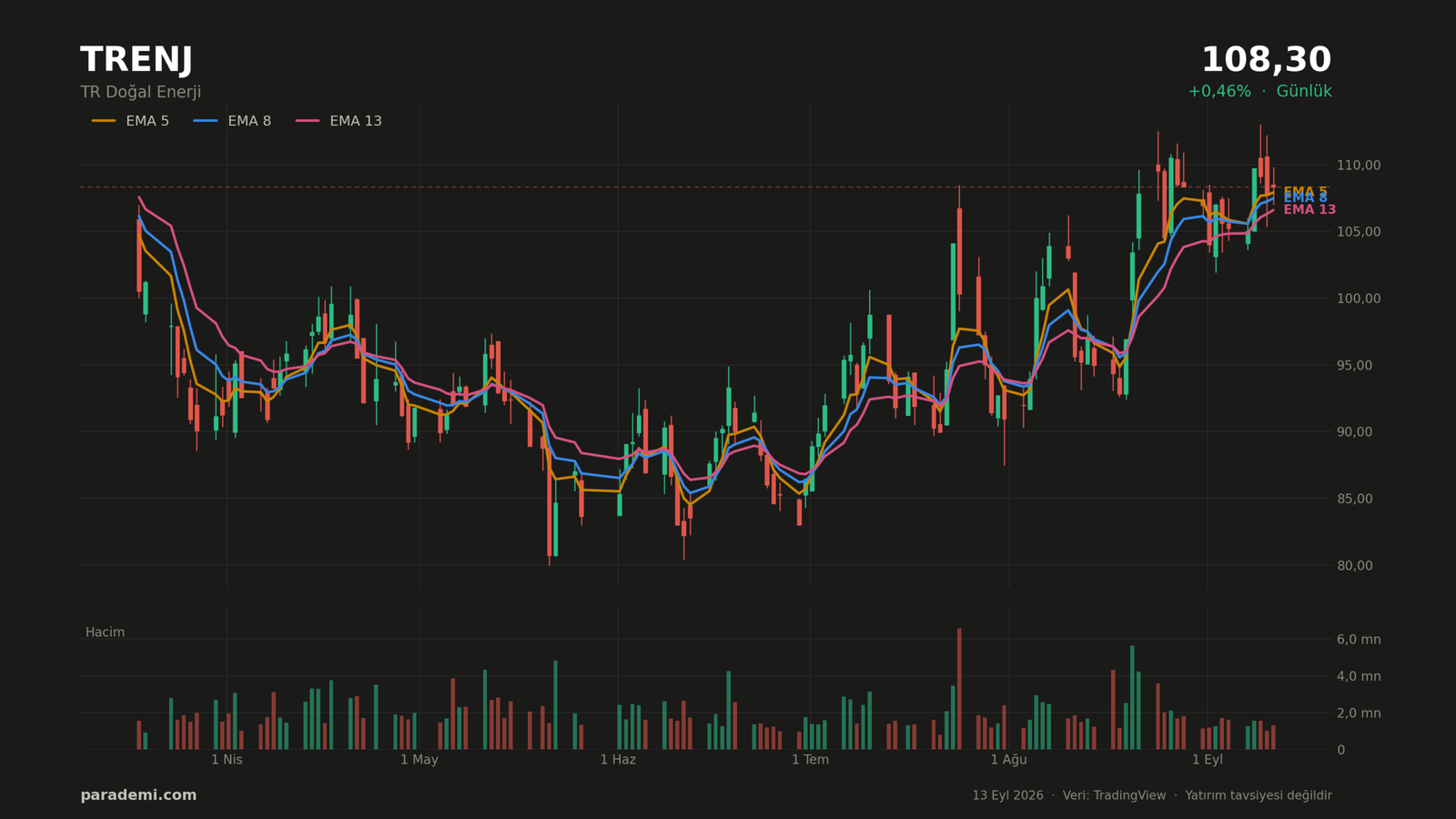Viewport: 1456px width, 819px height.
Task: Click the 13 Eyl 2026 footer disclaimer text
Action: 1151,795
